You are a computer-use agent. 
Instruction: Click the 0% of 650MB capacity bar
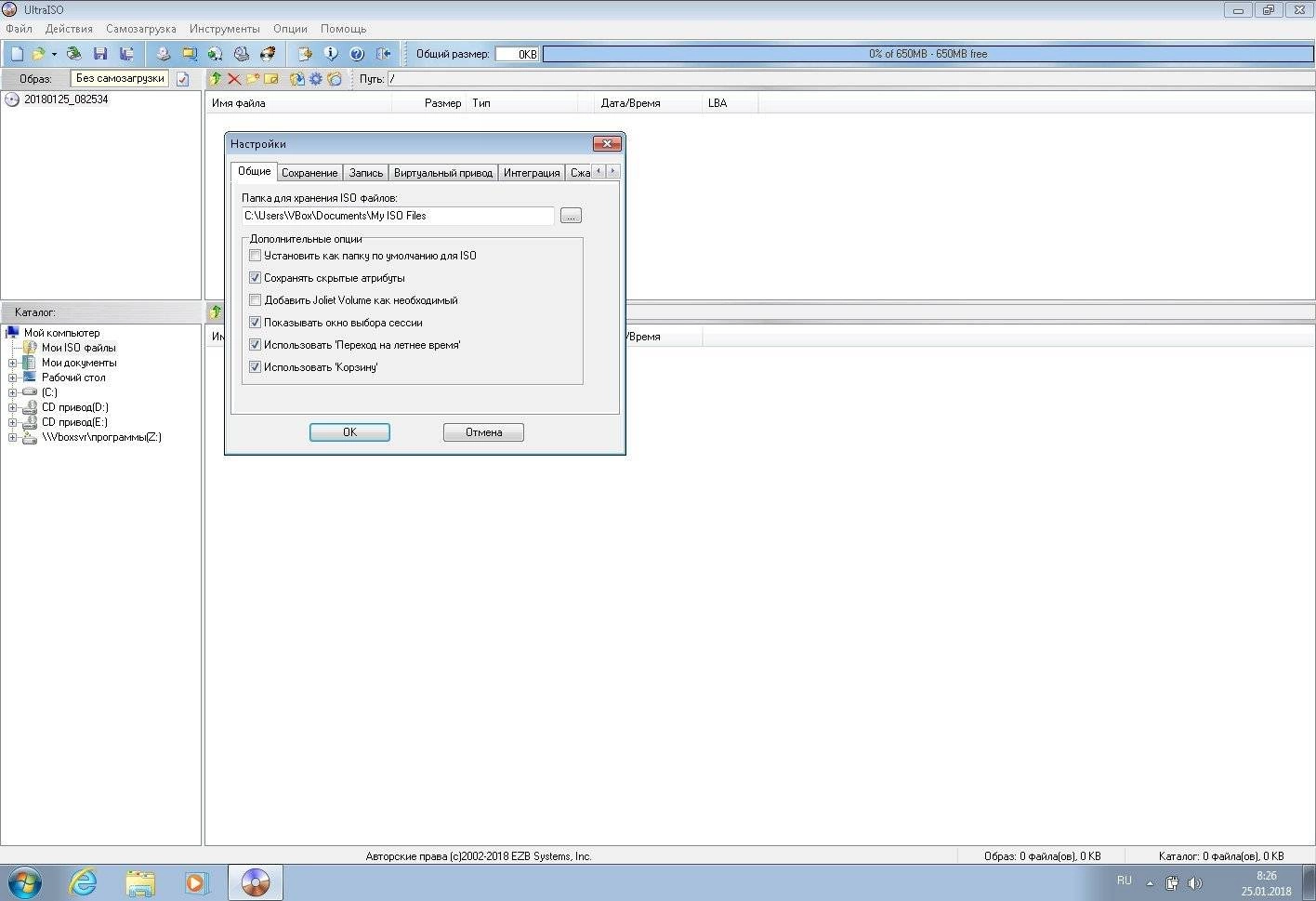[928, 54]
